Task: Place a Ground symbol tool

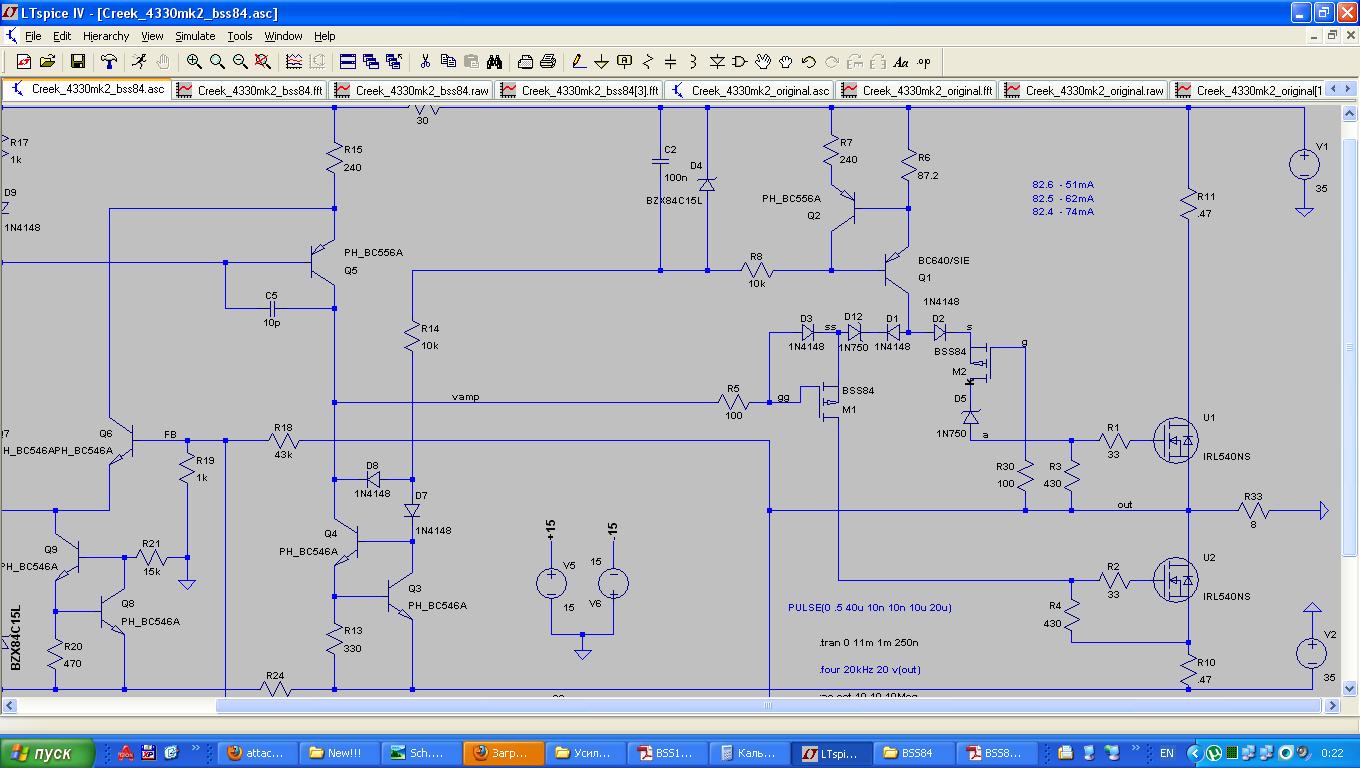Action: 602,62
